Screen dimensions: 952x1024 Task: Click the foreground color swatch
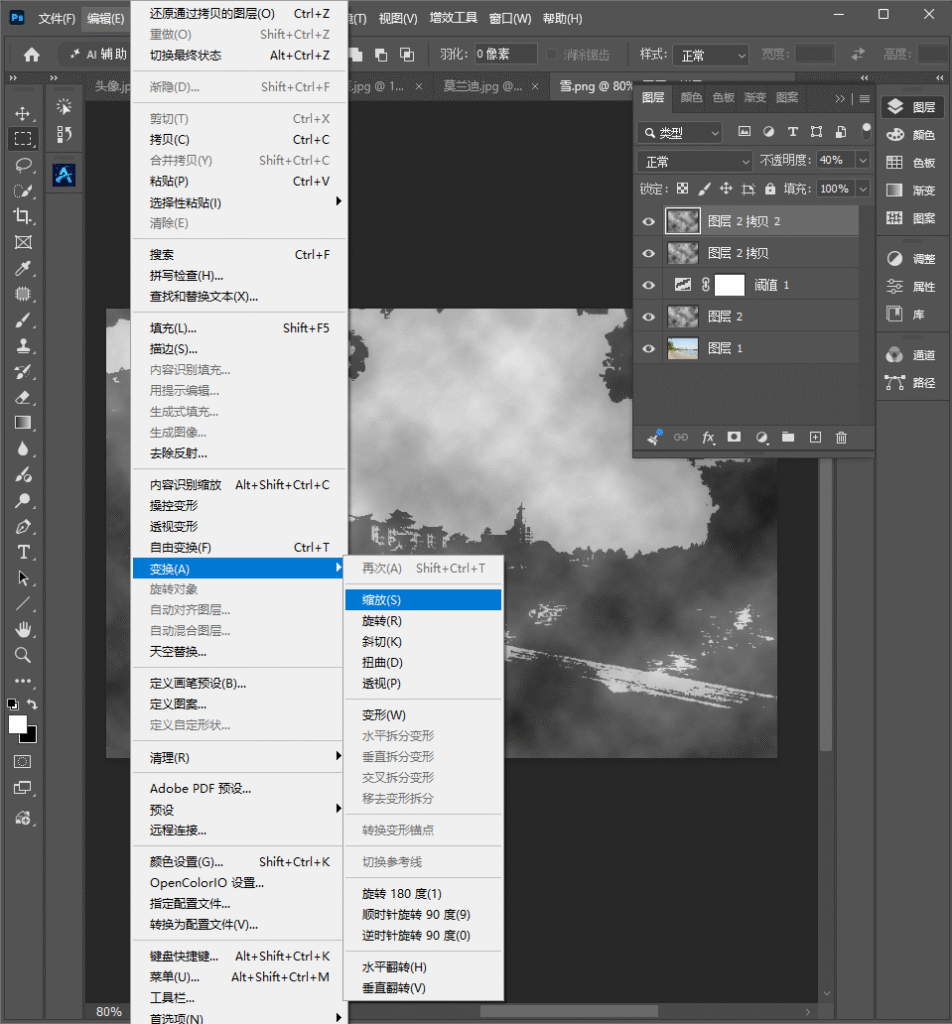point(18,724)
